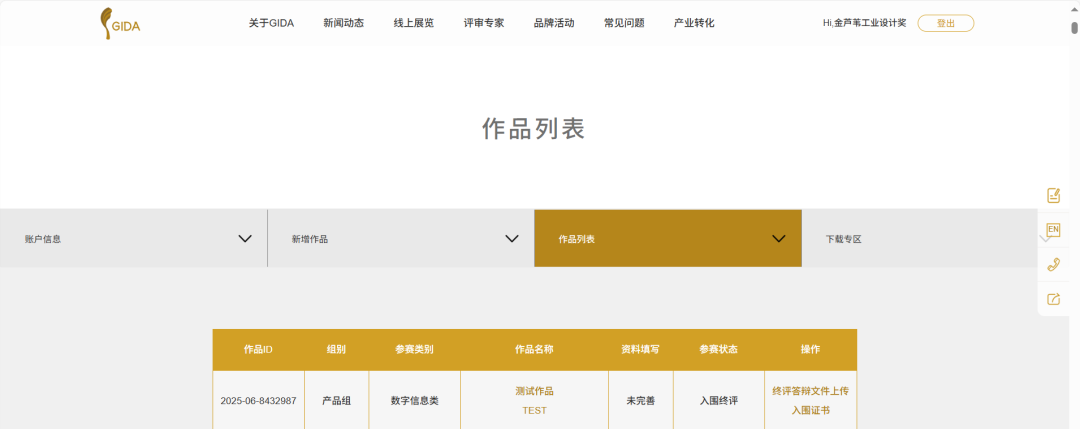This screenshot has height=429, width=1080.
Task: Open the form edit icon in side panel
Action: 1053,196
